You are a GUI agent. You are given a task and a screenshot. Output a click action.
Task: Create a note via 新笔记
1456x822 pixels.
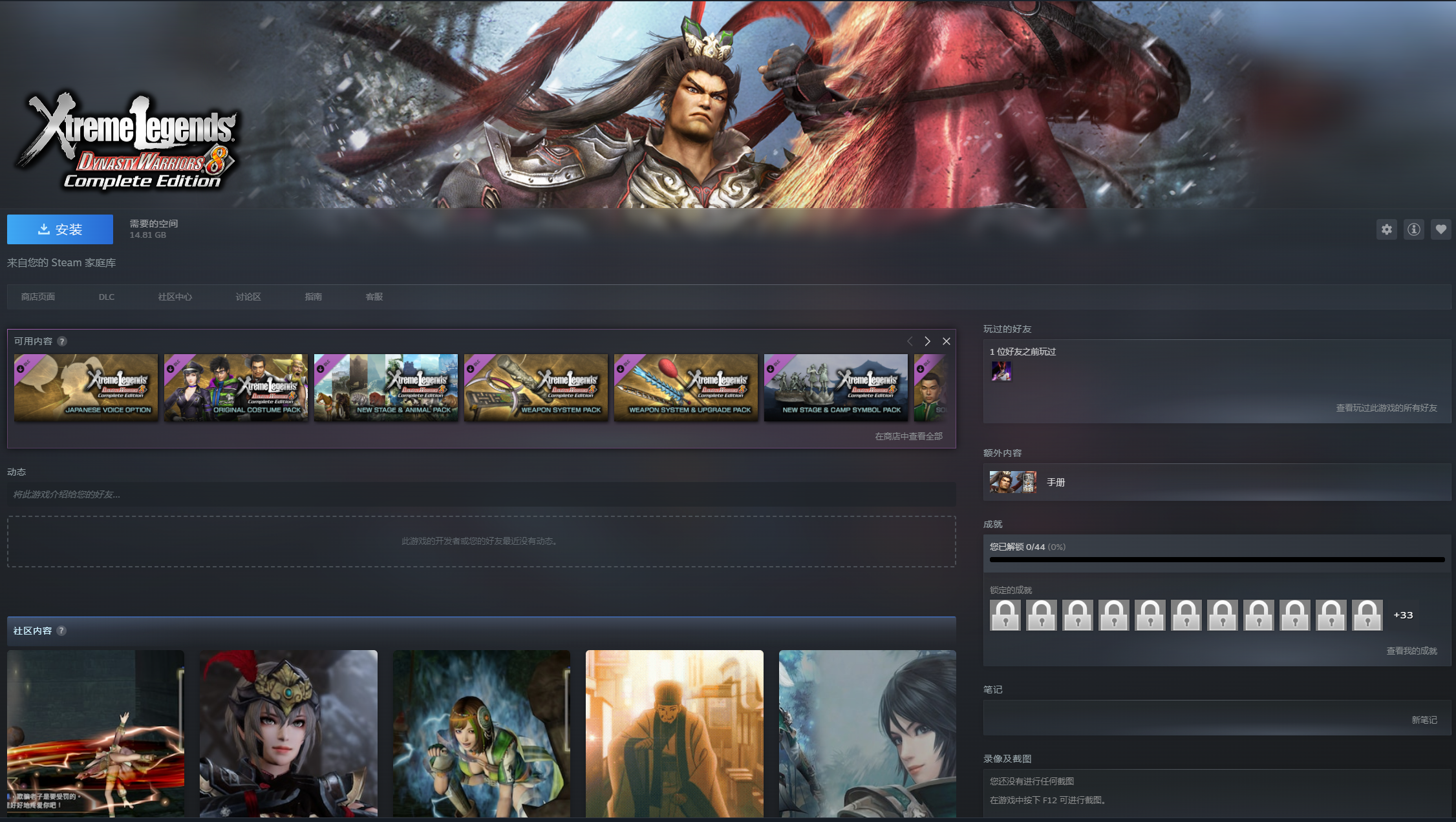[x=1424, y=720]
